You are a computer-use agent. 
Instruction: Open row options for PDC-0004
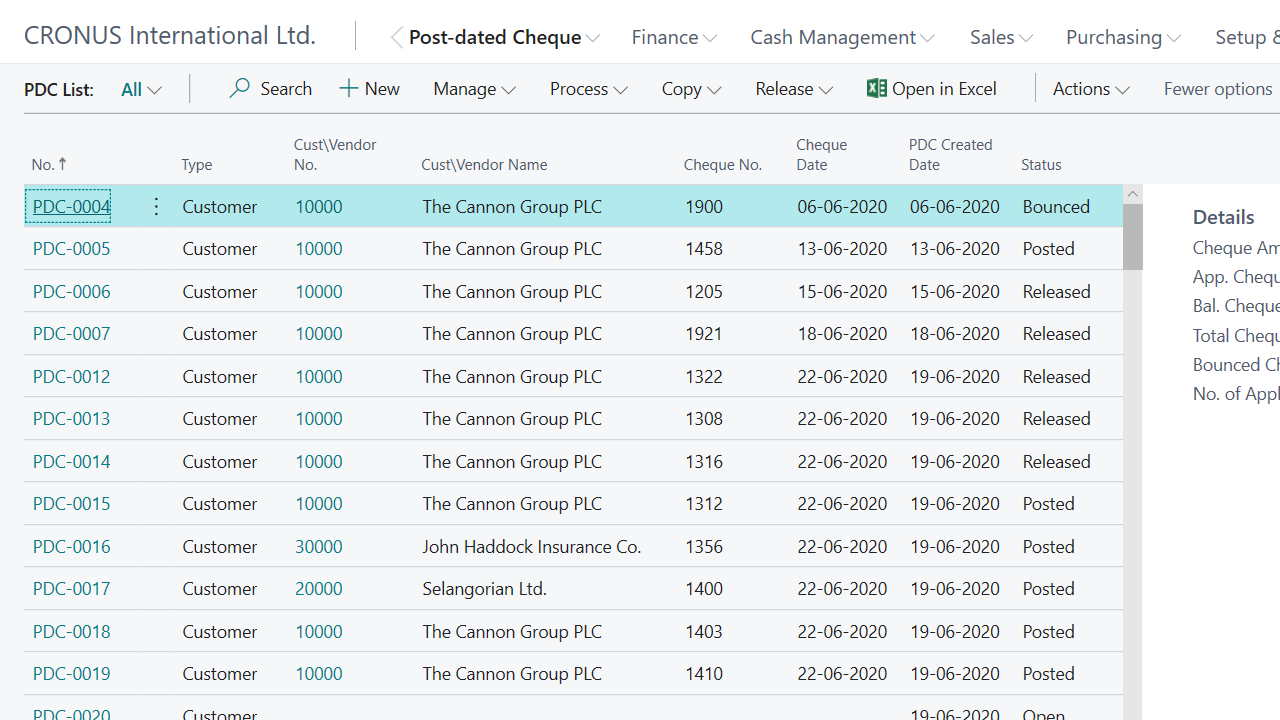pyautogui.click(x=156, y=207)
